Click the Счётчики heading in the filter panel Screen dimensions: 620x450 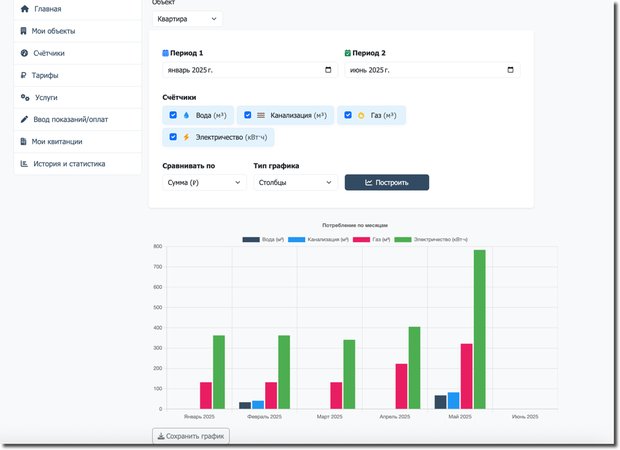click(179, 97)
